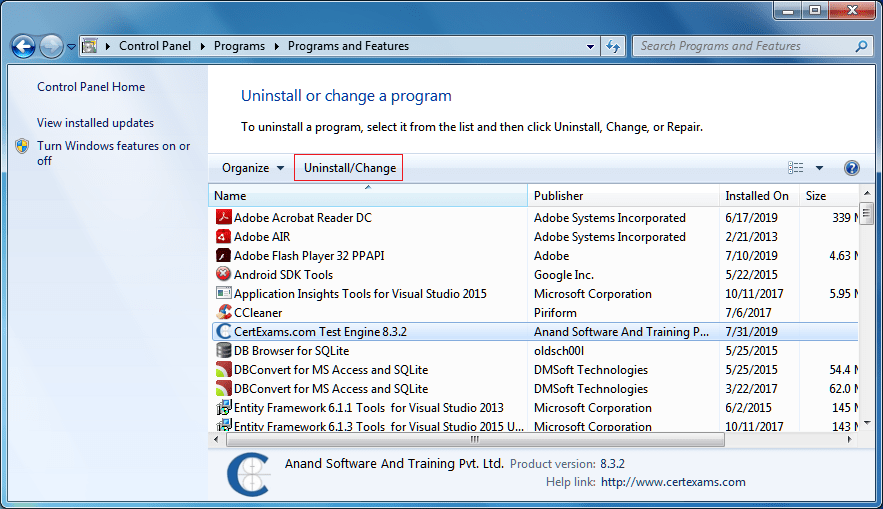Open the Help question mark icon
Screen dimensions: 883x509
[x=851, y=168]
